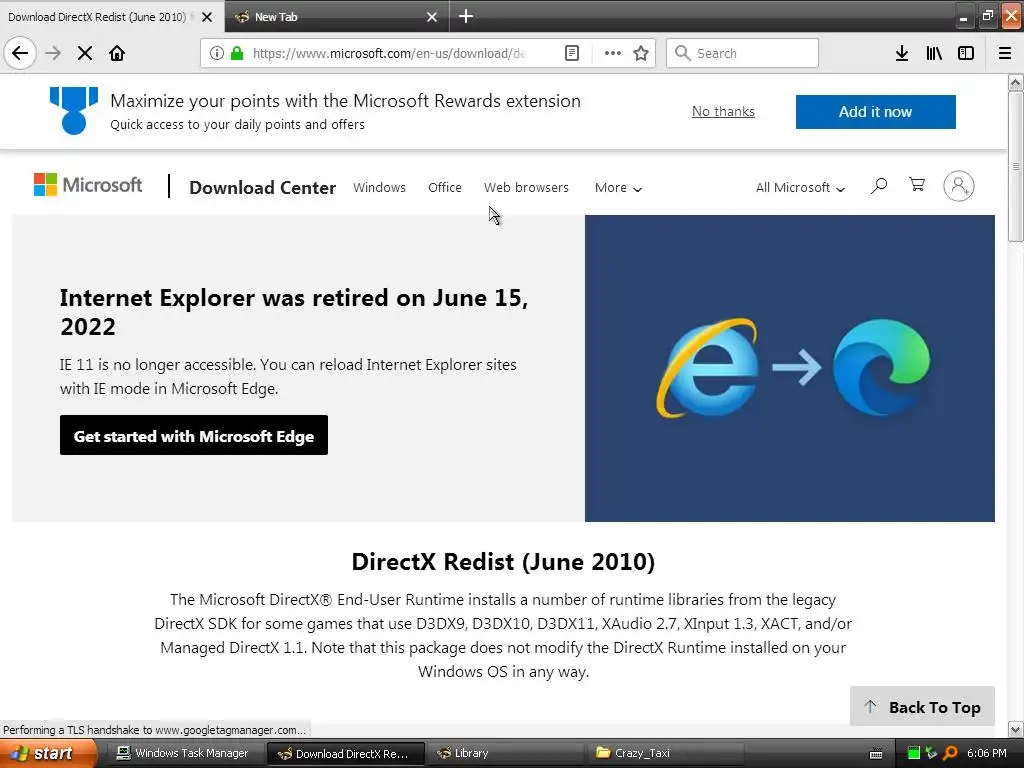Screen dimensions: 1024x768
Task: Click the Microsoft logo
Action: (x=88, y=185)
